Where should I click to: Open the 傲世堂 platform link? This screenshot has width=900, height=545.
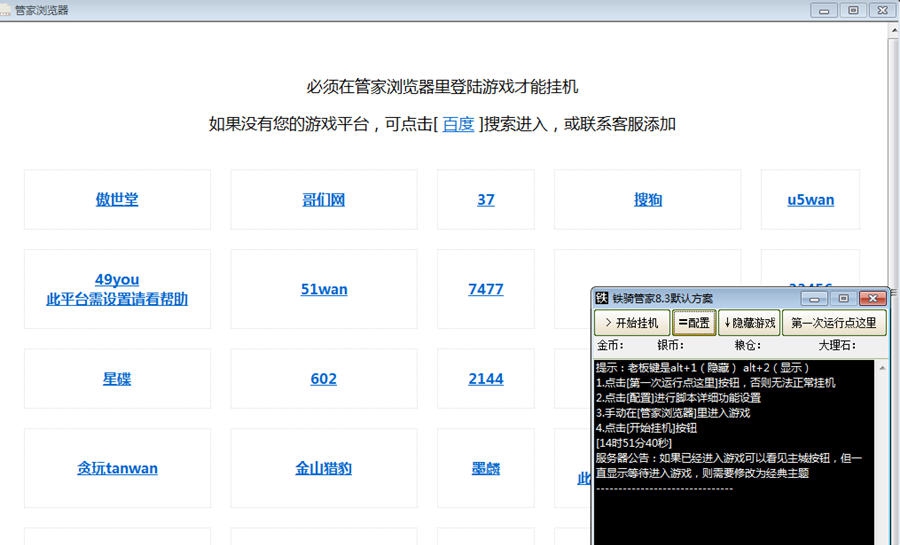pos(117,200)
